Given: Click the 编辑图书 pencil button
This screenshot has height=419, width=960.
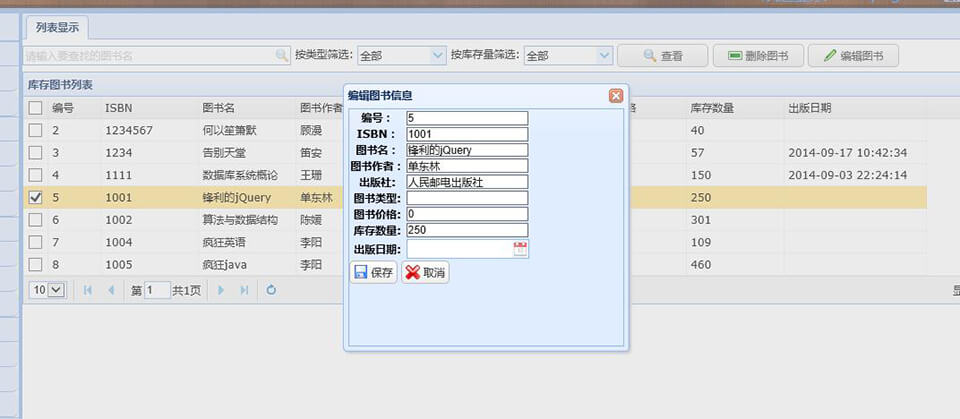Looking at the screenshot, I should pos(853,56).
